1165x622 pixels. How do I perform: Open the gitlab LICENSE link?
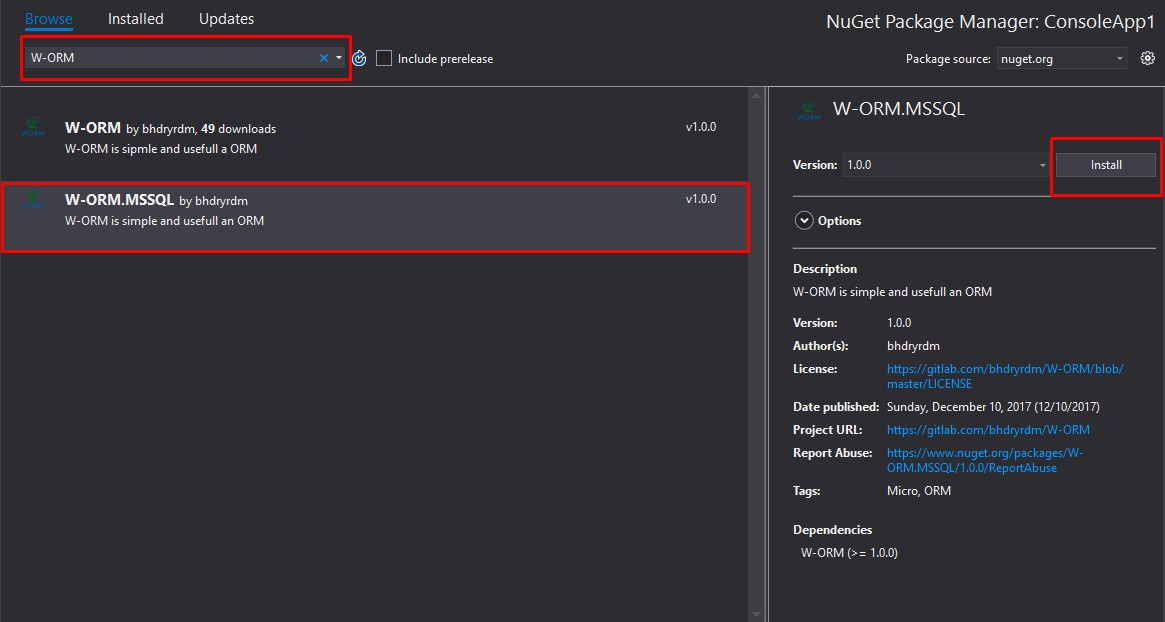1004,376
